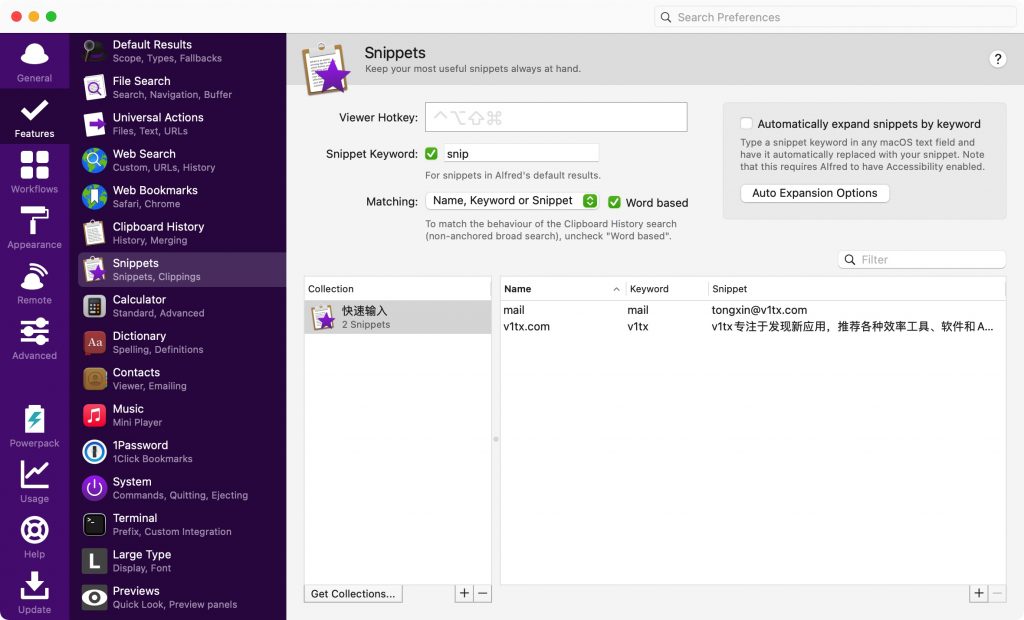Screen dimensions: 1024x620
Task: Select the mail snippet row
Action: pyautogui.click(x=753, y=310)
